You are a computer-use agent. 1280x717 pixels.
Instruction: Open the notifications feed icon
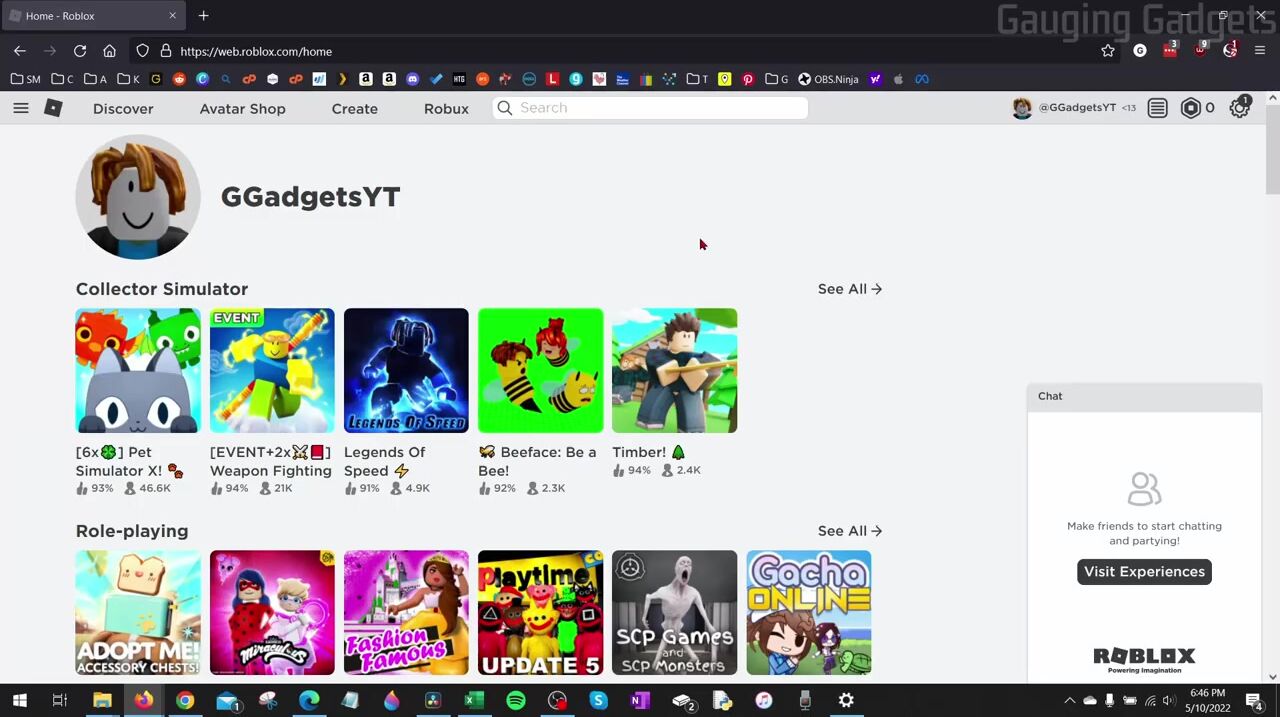point(1157,108)
